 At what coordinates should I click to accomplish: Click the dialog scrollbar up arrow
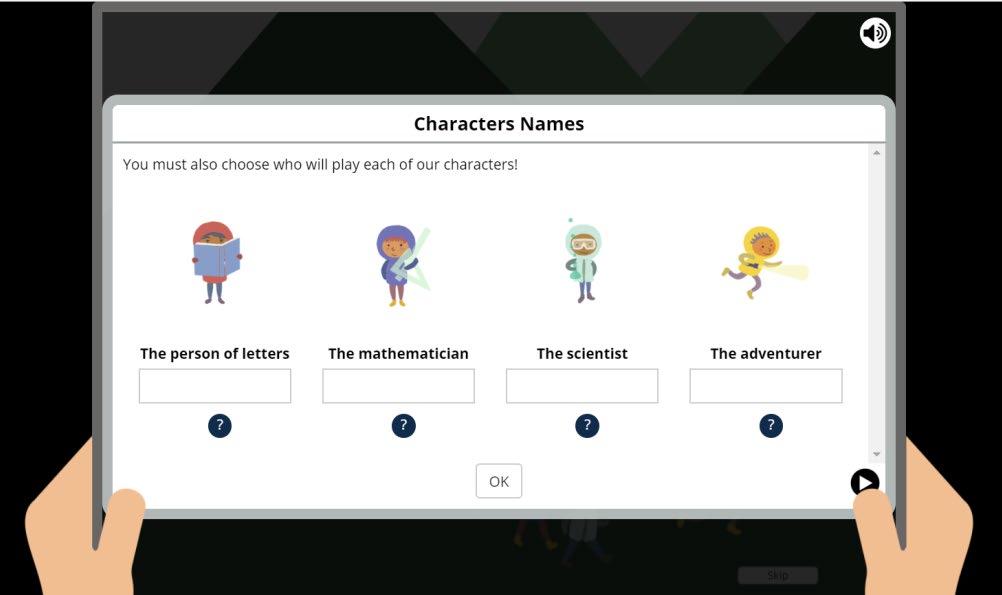tap(877, 153)
